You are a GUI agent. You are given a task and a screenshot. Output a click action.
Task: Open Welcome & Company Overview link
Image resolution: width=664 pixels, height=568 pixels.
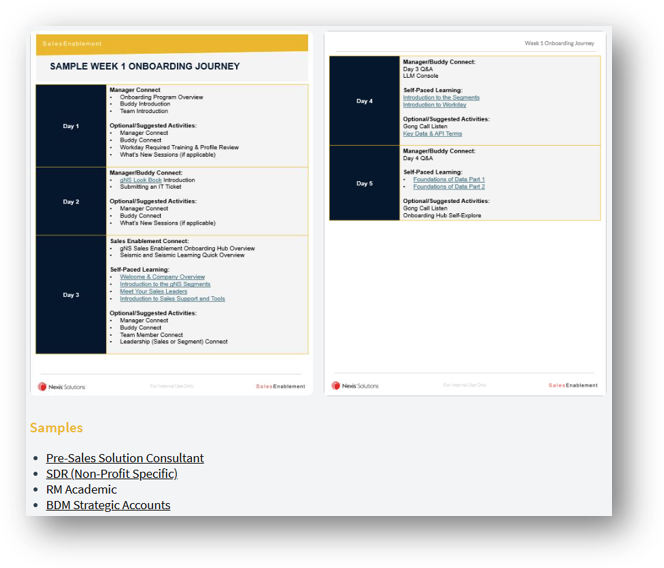[162, 277]
